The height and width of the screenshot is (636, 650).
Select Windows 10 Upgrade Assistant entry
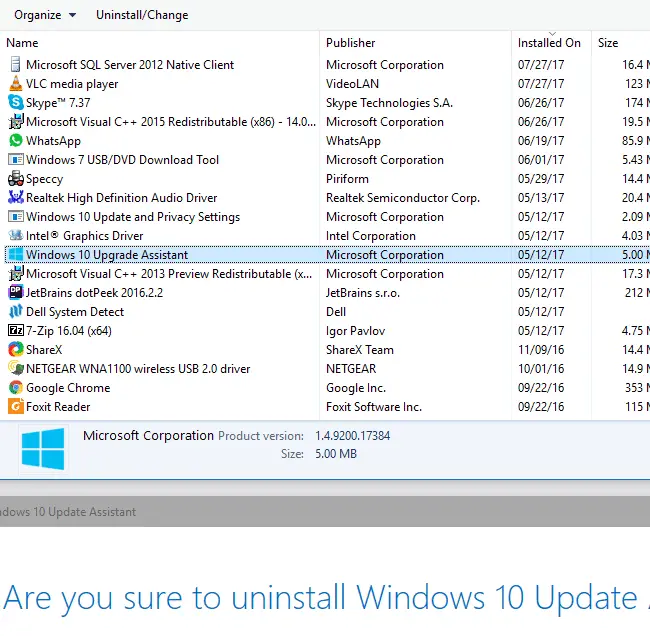tap(107, 255)
